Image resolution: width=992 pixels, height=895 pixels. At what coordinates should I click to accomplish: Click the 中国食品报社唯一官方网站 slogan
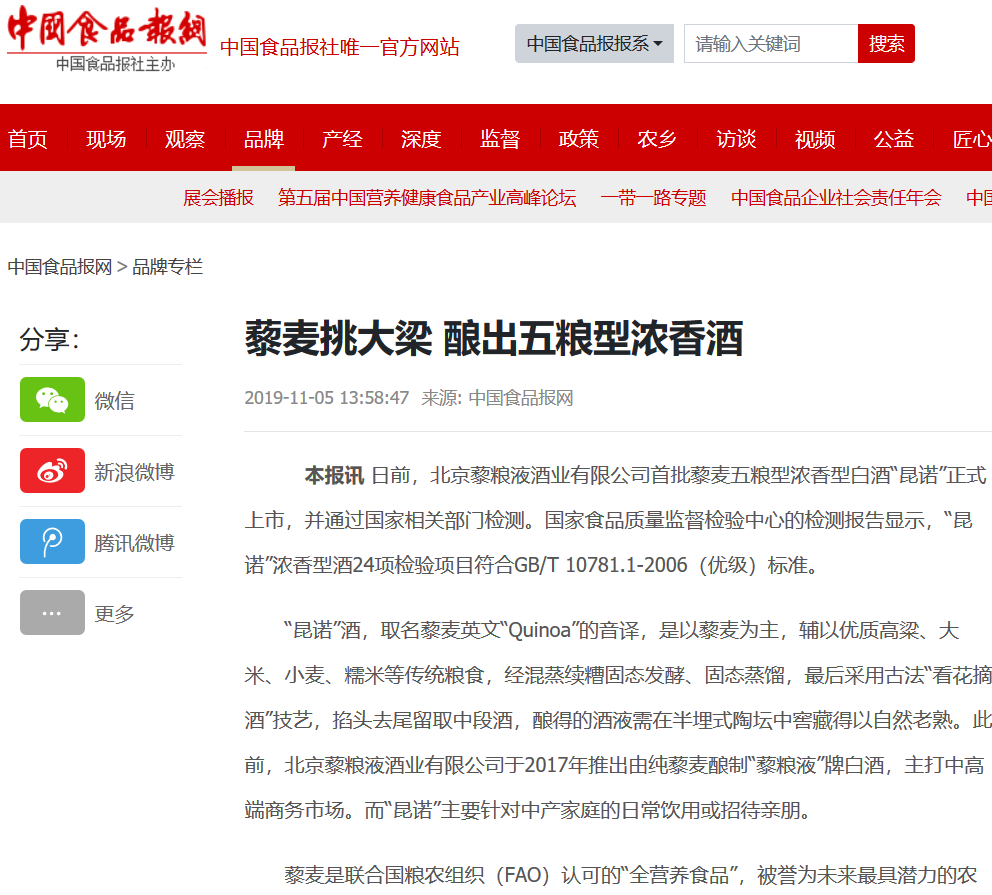coord(340,47)
